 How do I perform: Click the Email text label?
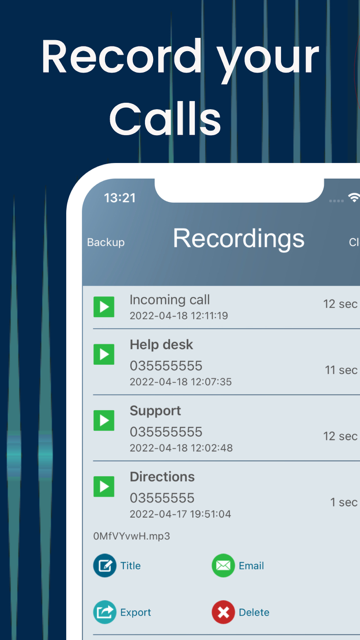(251, 566)
